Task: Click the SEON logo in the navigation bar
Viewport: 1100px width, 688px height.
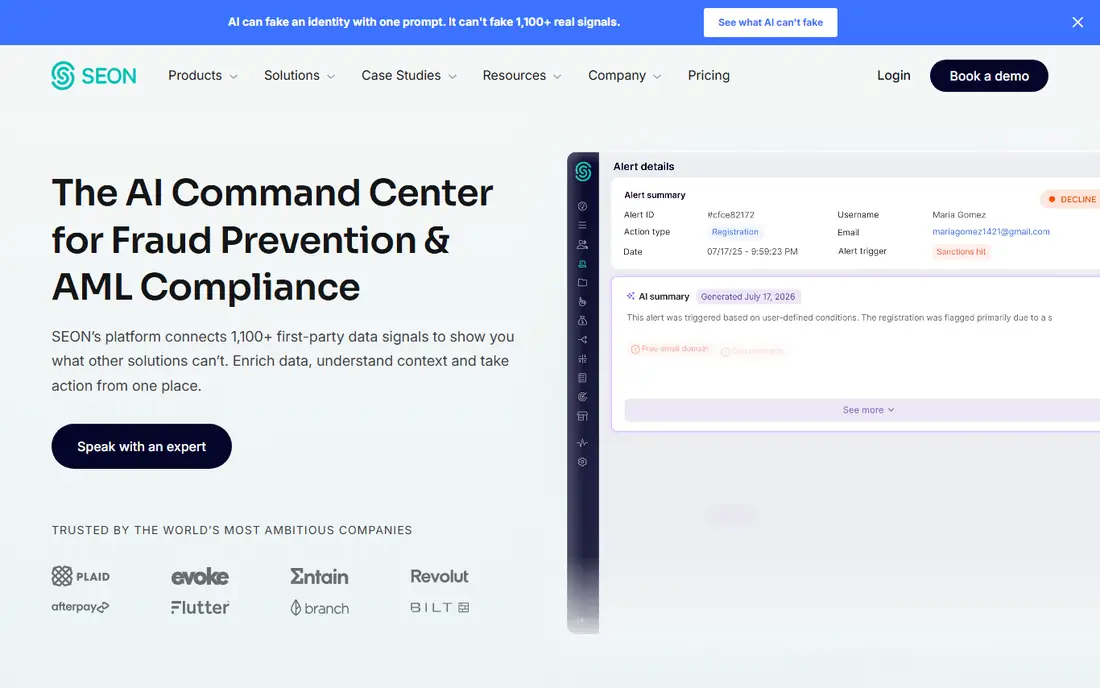Action: point(94,76)
